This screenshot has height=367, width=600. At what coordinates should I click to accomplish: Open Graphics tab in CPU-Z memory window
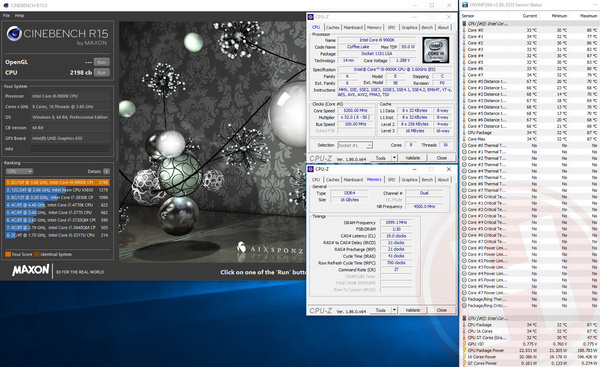pos(409,179)
